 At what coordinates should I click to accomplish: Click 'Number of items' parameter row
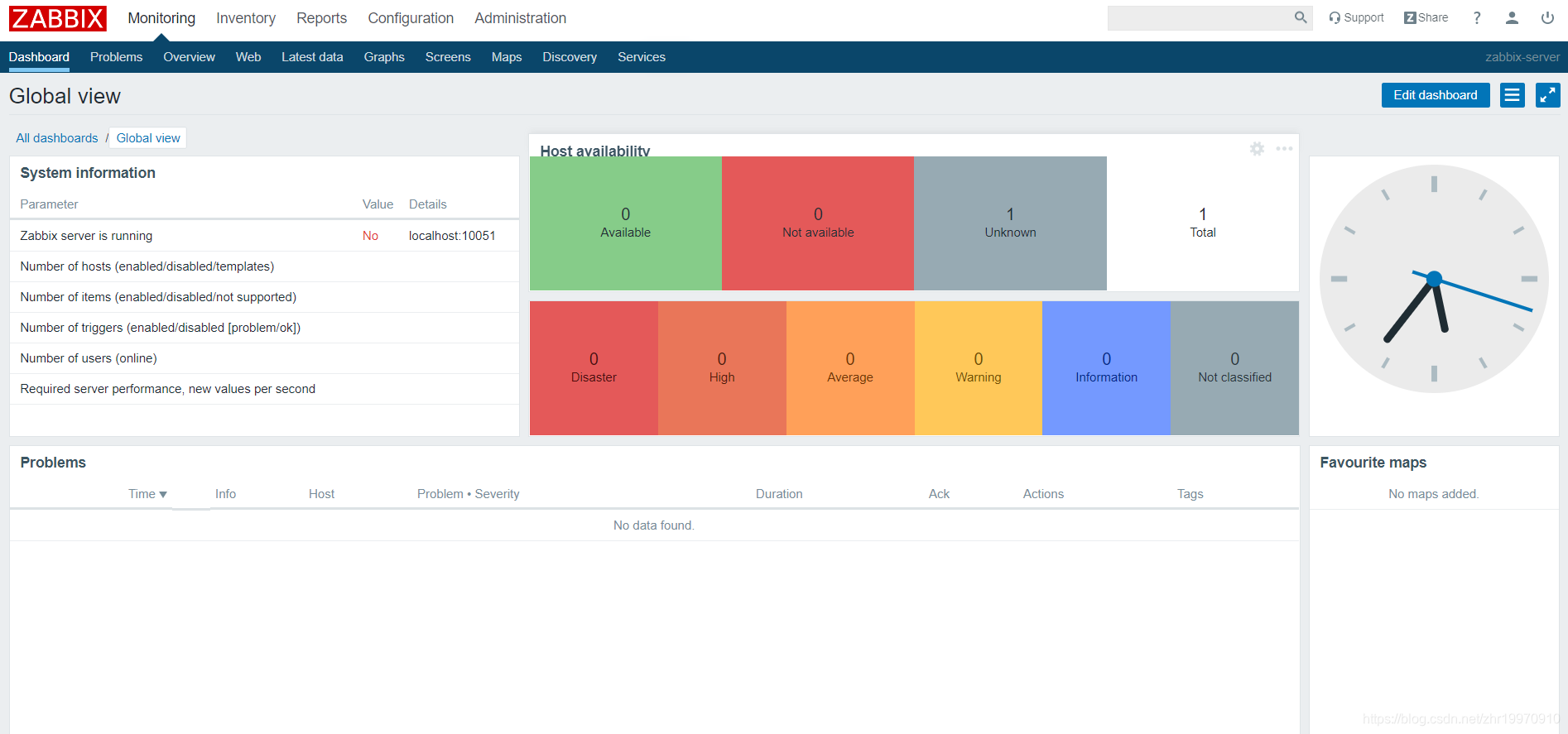pyautogui.click(x=264, y=297)
